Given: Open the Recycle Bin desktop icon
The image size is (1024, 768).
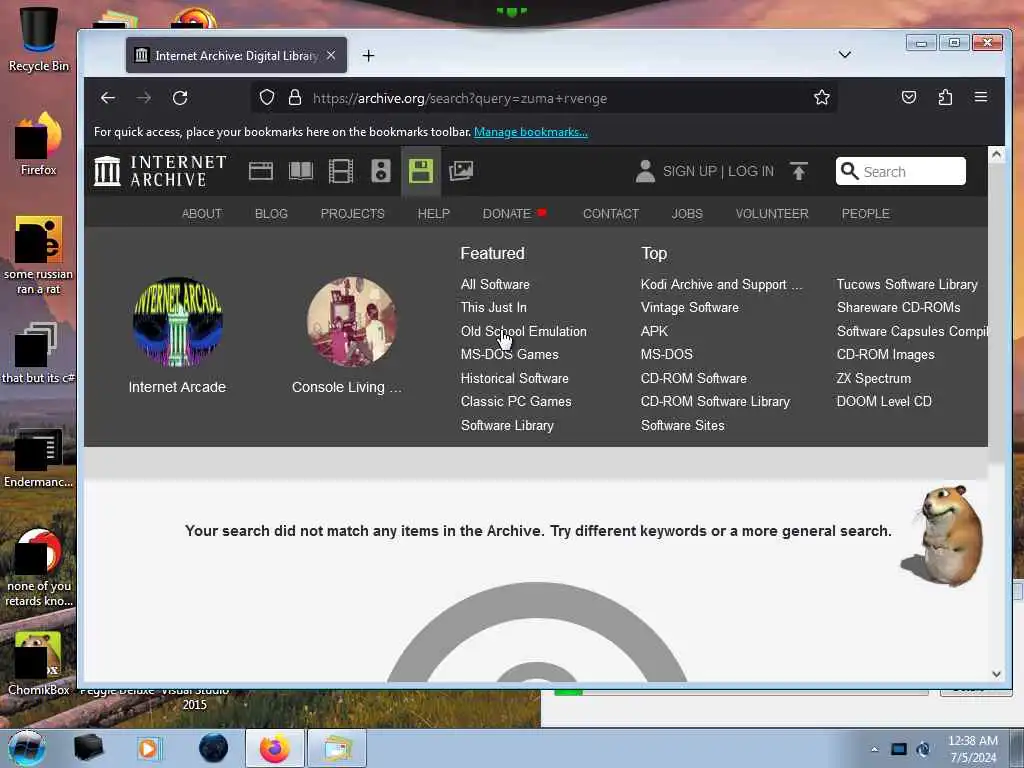Looking at the screenshot, I should click(x=39, y=39).
